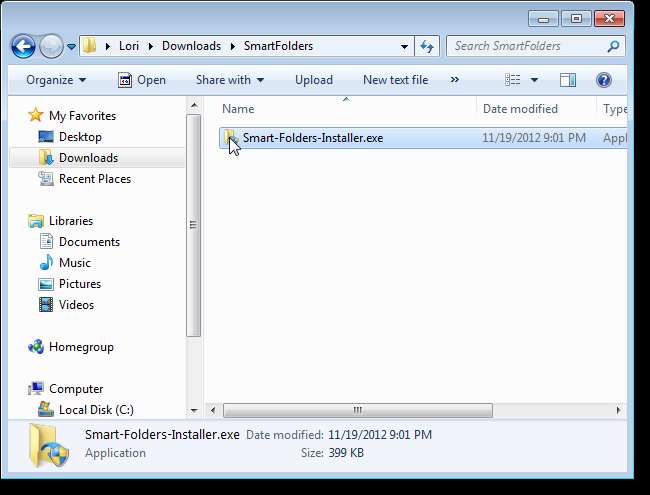
Task: Show additional toolbar commands chevron
Action: [454, 80]
